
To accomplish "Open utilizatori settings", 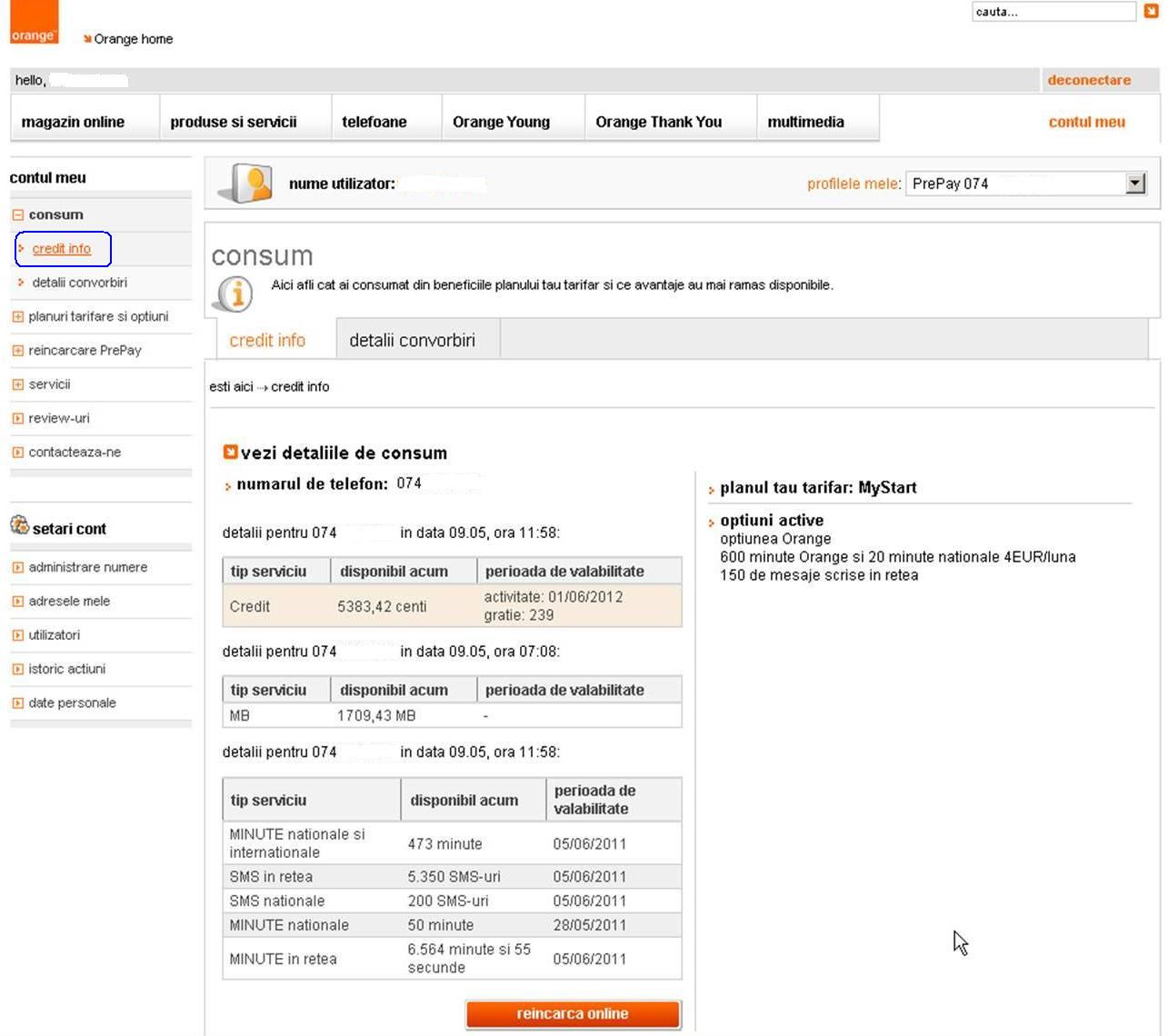I will 54,634.
